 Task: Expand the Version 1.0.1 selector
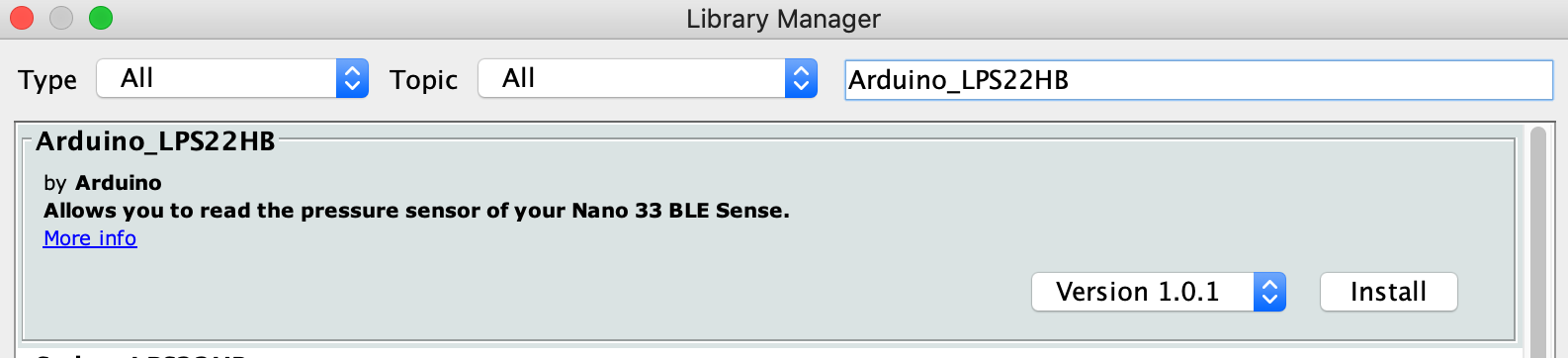(1159, 292)
